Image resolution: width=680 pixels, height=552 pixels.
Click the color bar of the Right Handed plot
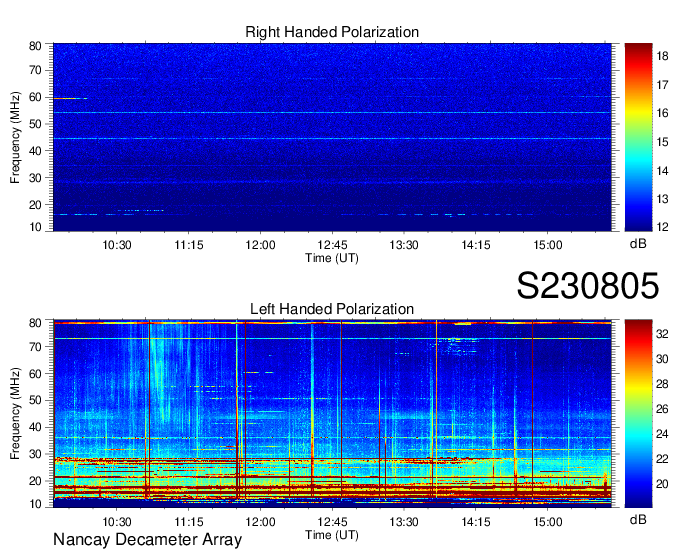[638, 137]
